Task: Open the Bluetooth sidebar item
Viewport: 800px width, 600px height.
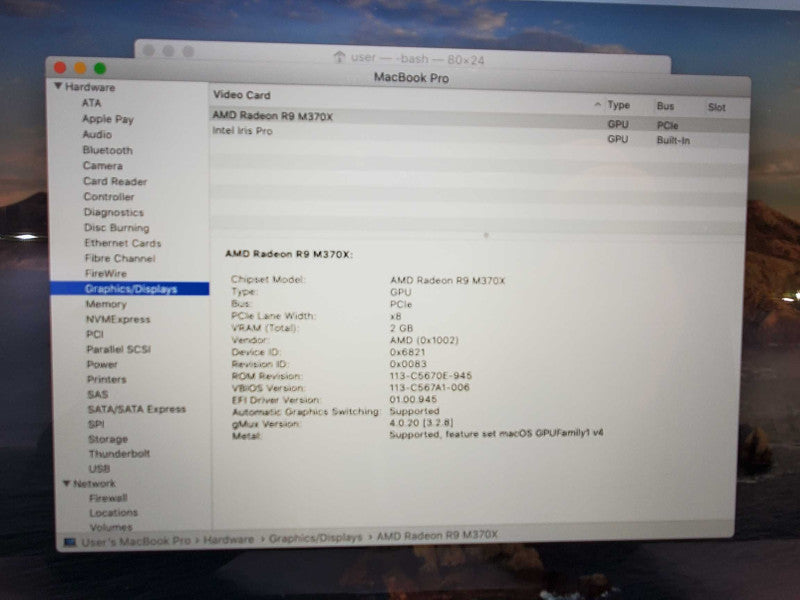Action: [107, 150]
